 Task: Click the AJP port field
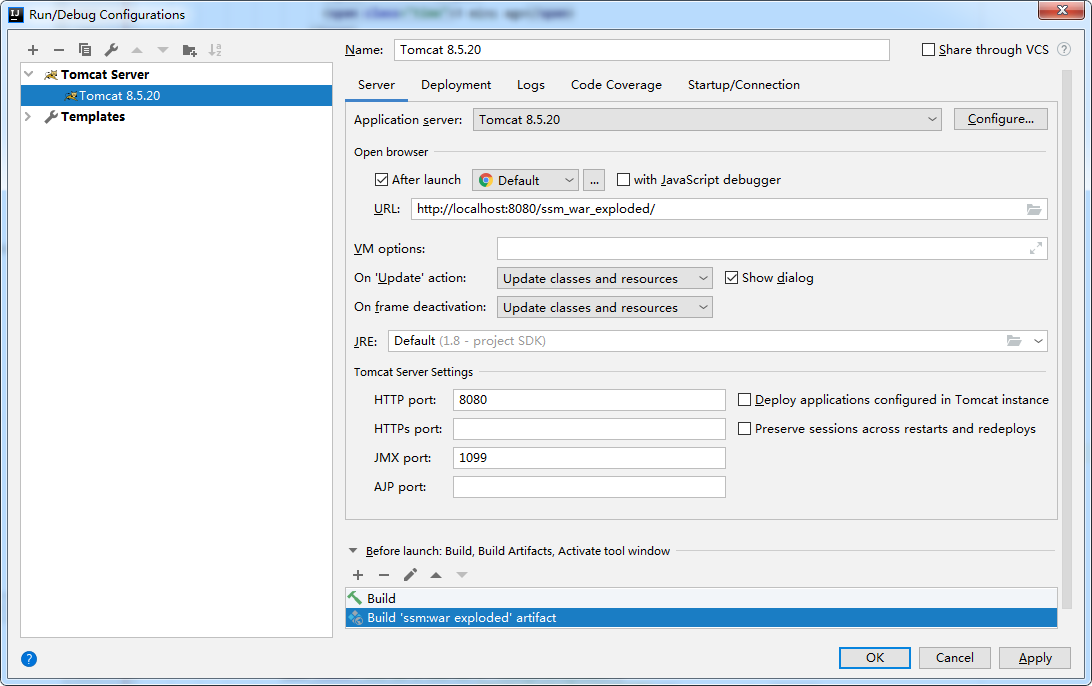pyautogui.click(x=589, y=487)
